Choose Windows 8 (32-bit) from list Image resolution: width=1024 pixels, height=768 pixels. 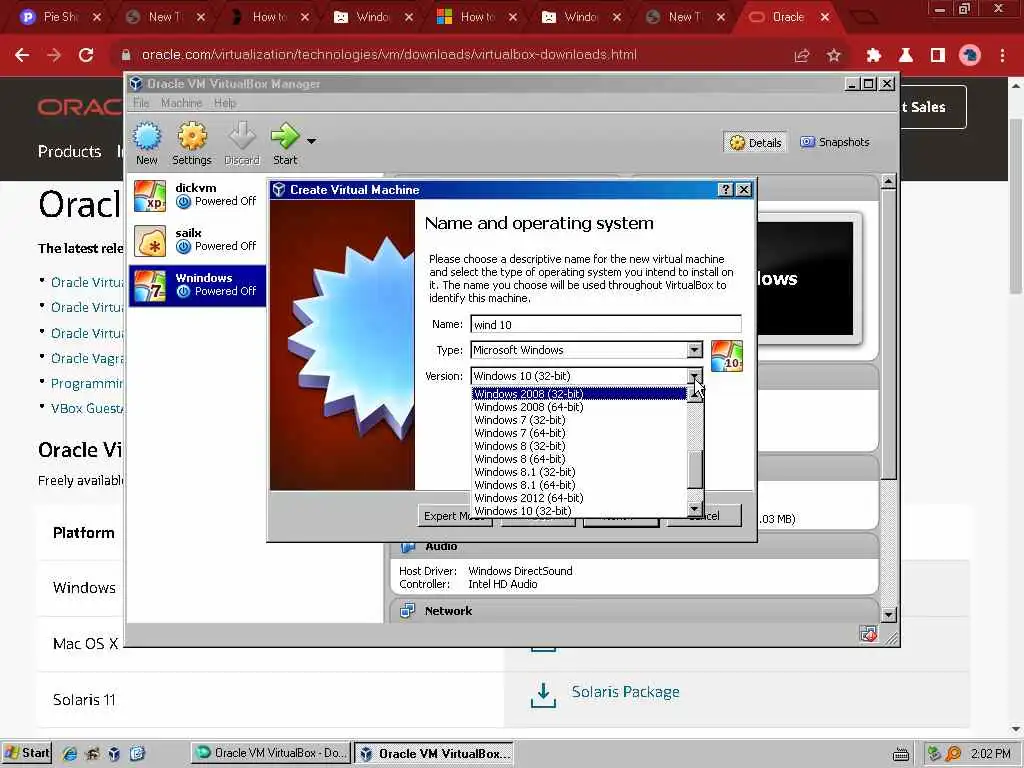click(x=579, y=446)
